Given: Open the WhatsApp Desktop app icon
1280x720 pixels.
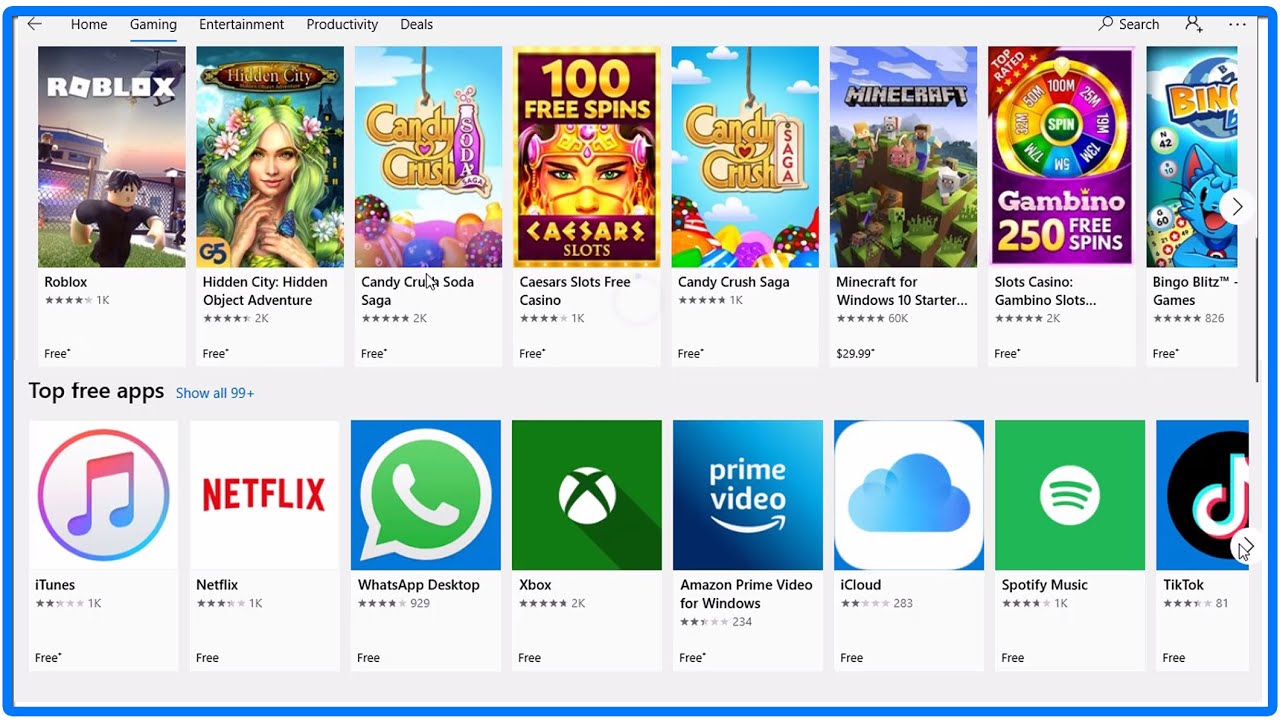Looking at the screenshot, I should tap(426, 495).
